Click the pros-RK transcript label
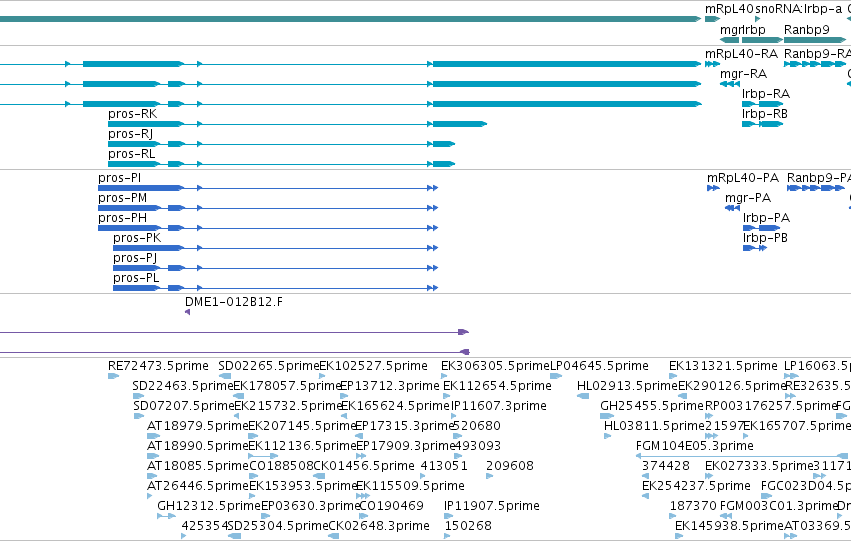Viewport: 851px width, 541px height. coord(132,114)
